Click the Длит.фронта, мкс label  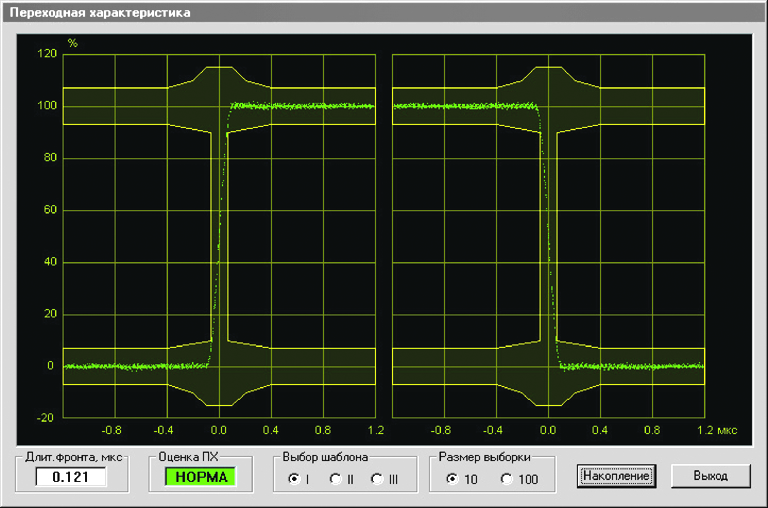tap(73, 457)
